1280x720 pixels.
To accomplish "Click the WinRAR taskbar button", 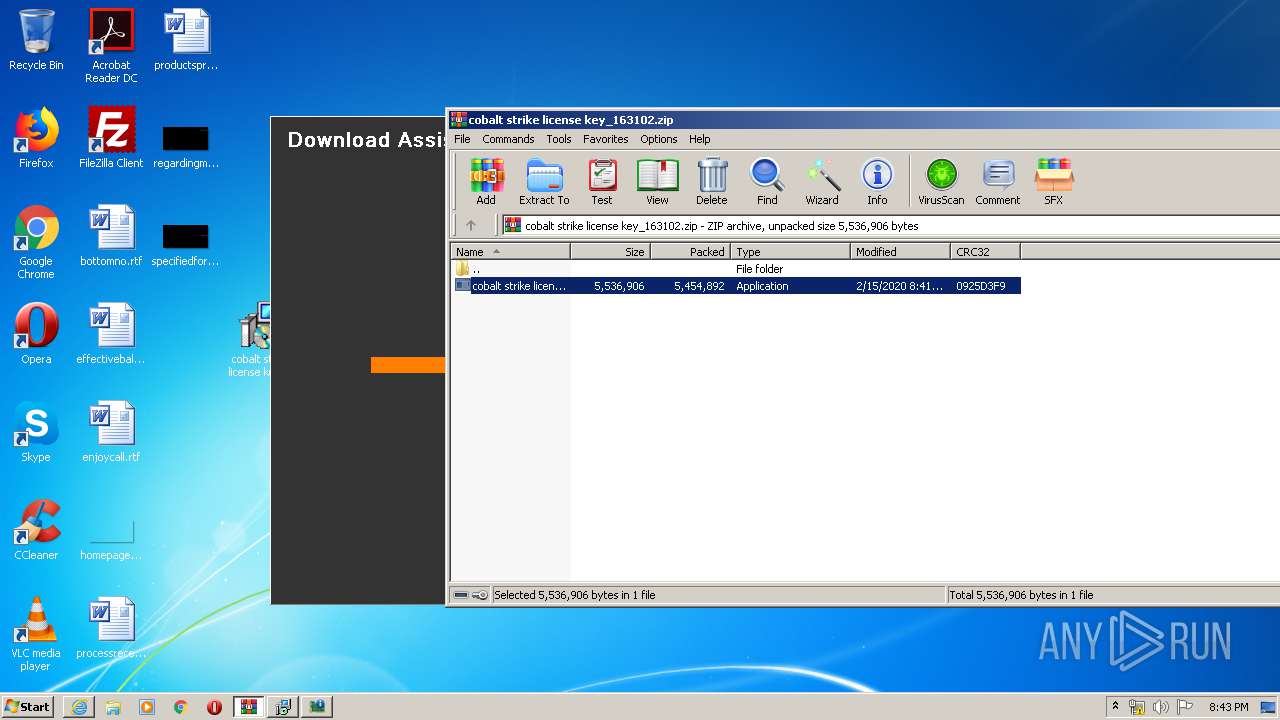I will pyautogui.click(x=249, y=707).
